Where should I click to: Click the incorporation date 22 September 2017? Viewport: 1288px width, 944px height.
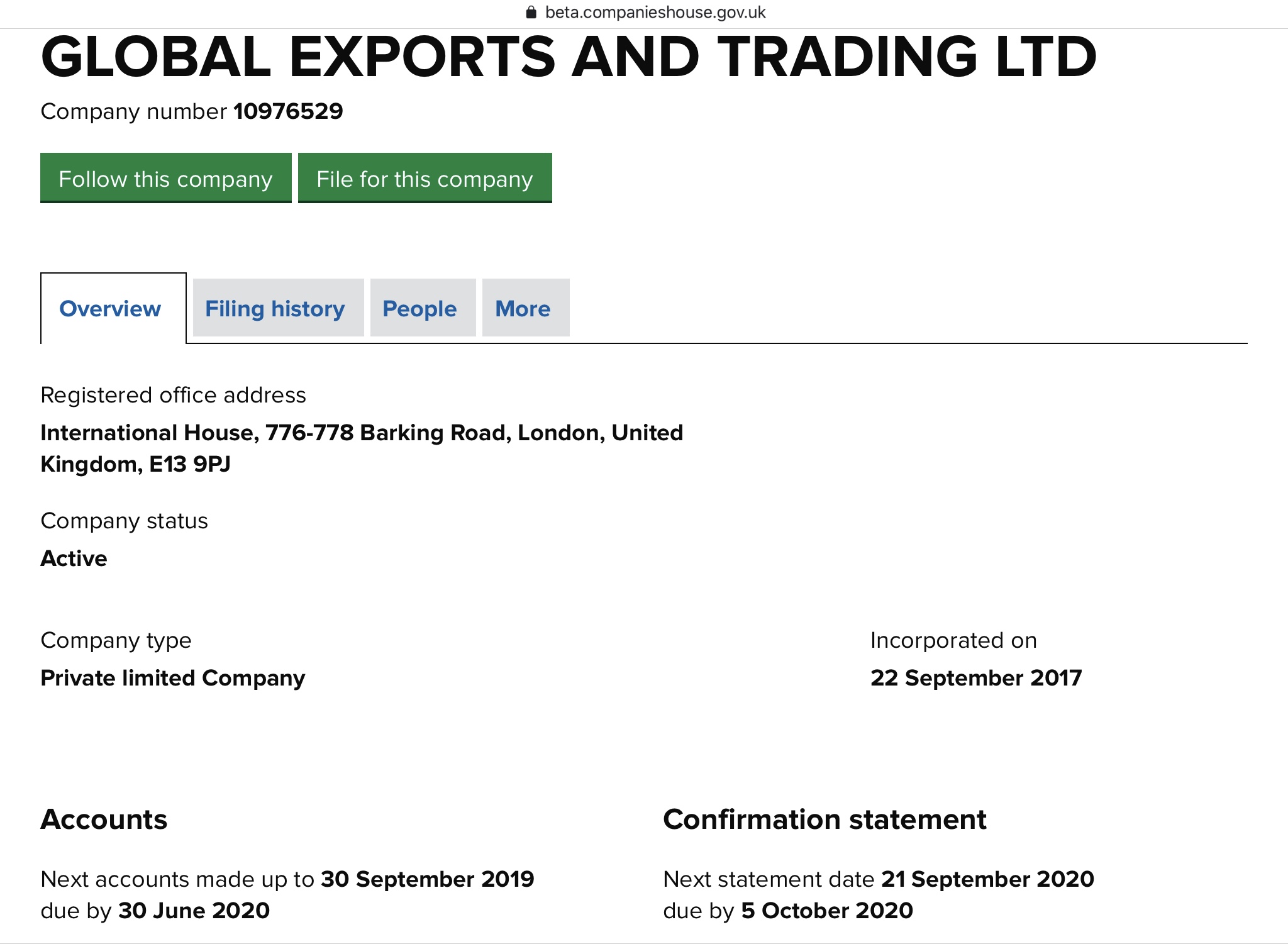click(975, 678)
